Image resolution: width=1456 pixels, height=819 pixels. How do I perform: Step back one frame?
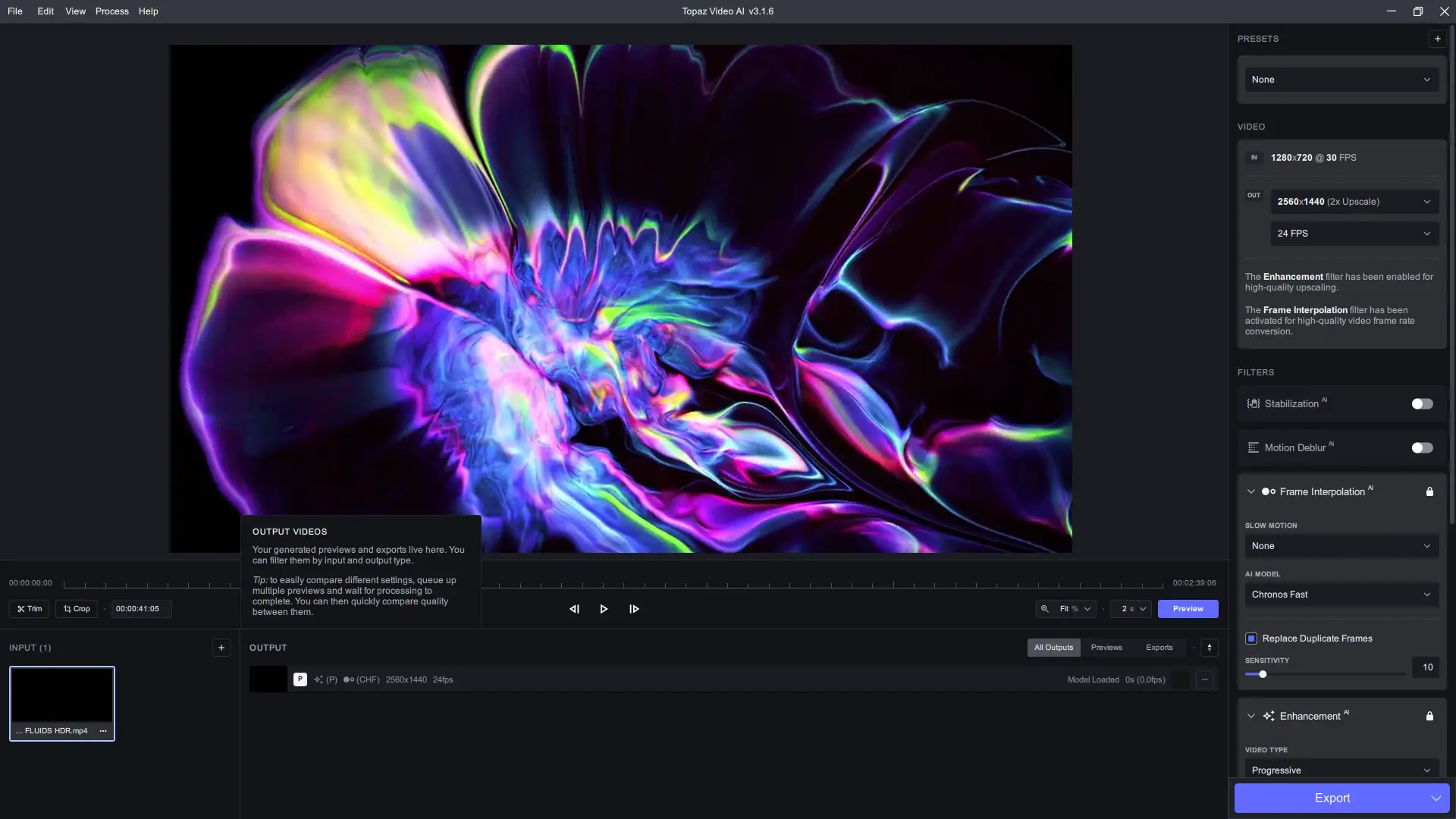pos(574,609)
